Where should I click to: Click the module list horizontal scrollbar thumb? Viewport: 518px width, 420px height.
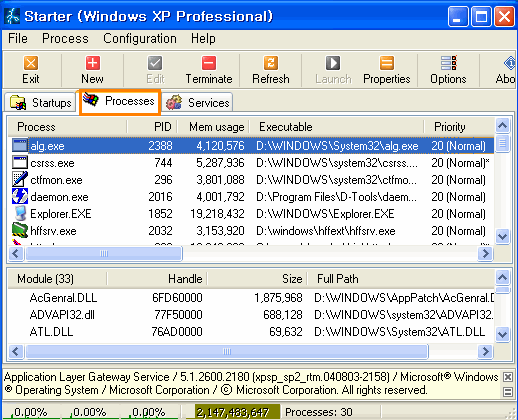(227, 351)
